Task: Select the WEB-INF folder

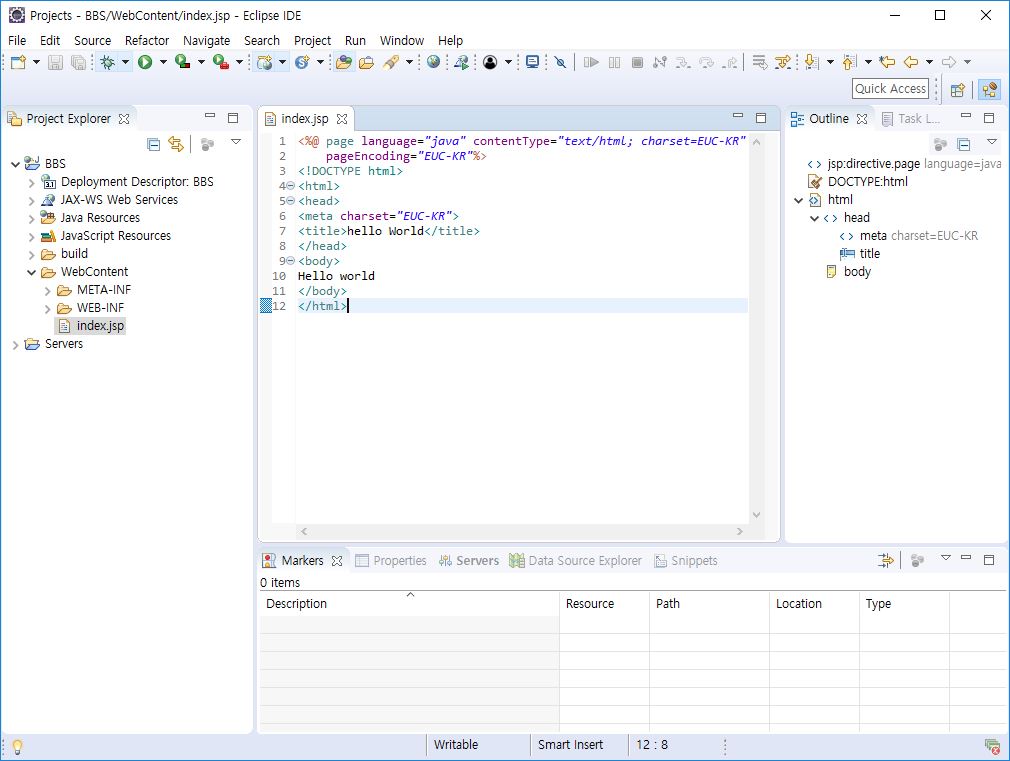Action: pyautogui.click(x=100, y=308)
